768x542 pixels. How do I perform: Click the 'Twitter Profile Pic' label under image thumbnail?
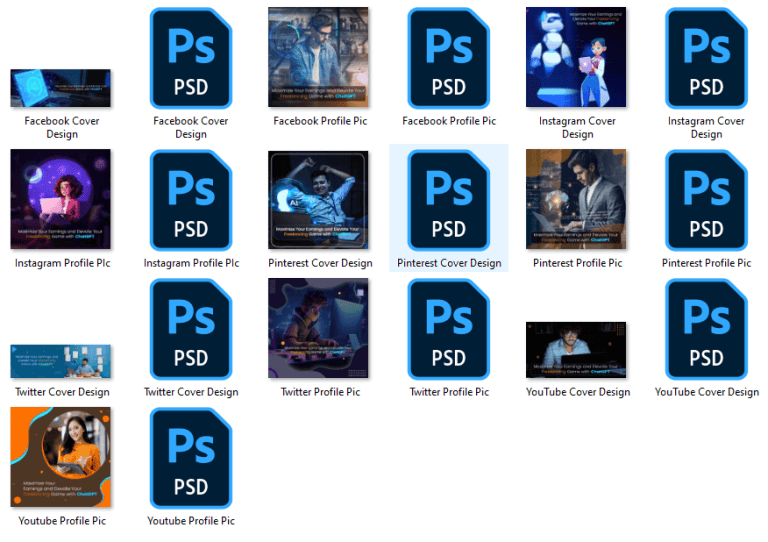tap(320, 392)
